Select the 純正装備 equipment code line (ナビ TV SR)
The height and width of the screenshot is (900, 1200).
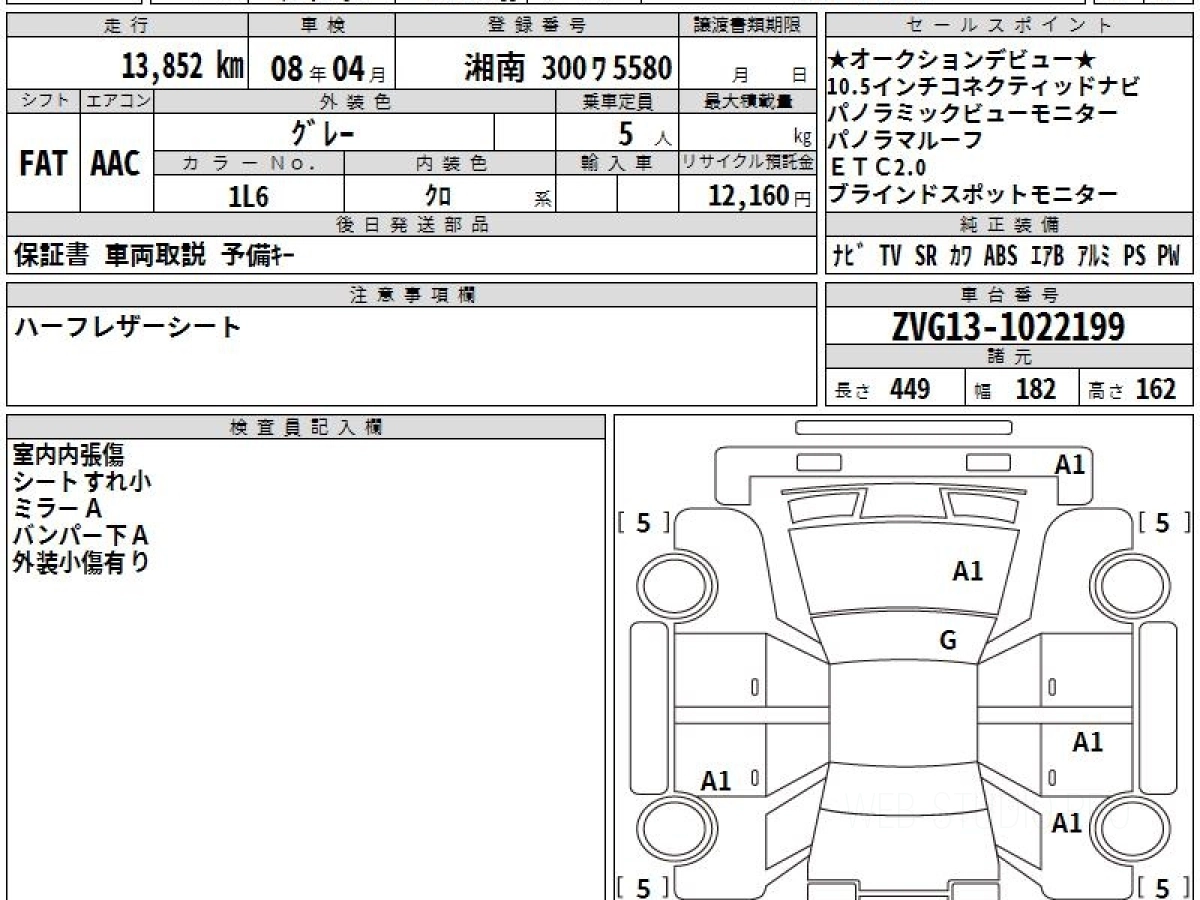[x=1007, y=256]
